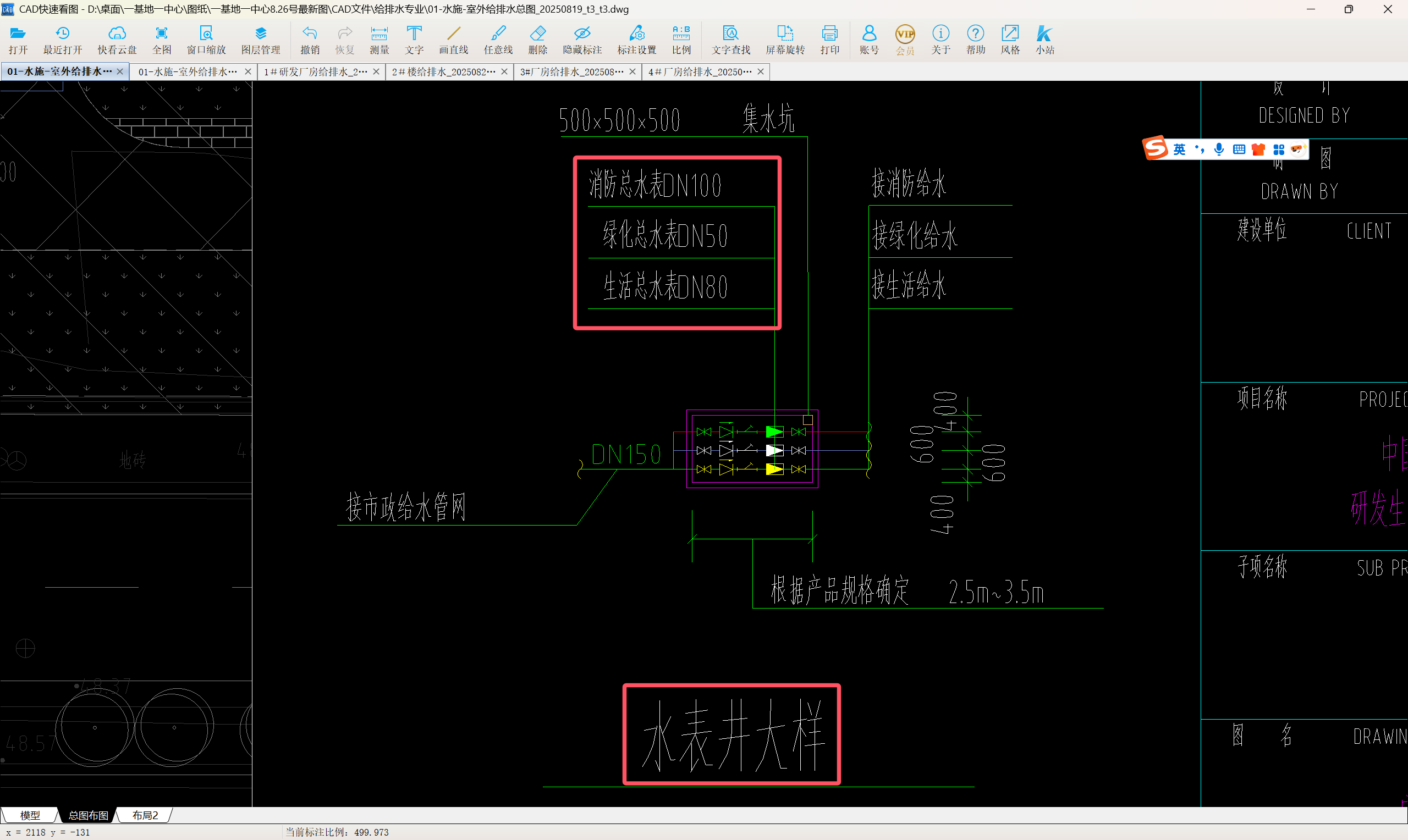Toggle 隐藏标注 hide annotations

582,40
